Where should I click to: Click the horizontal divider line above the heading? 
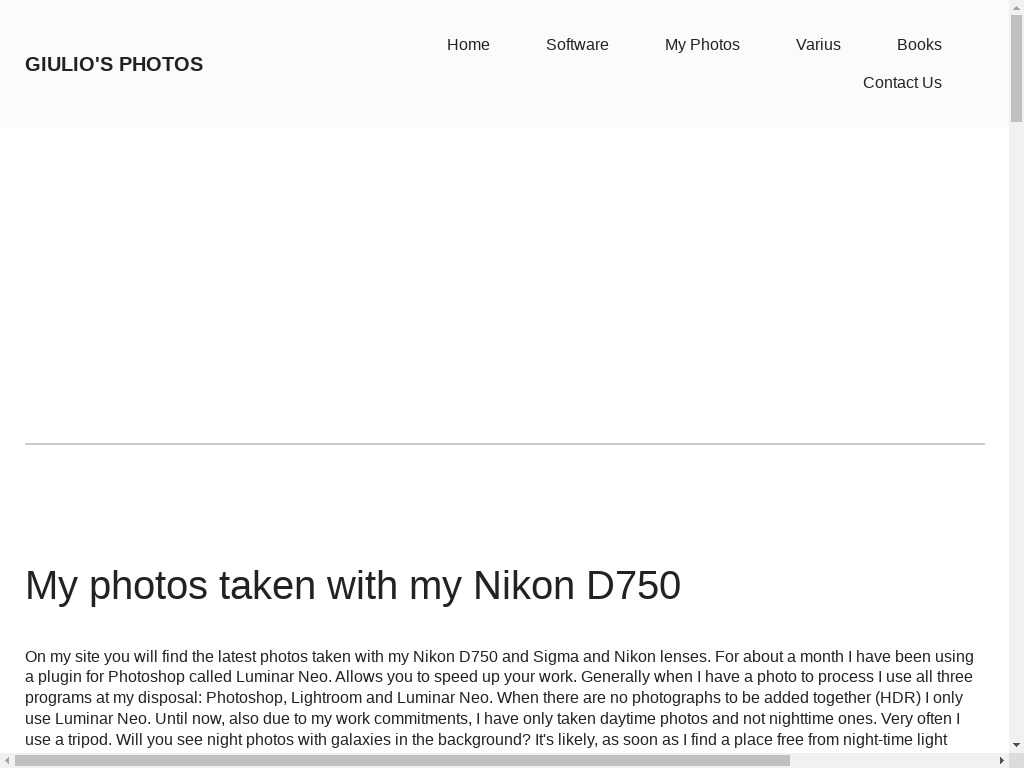505,443
